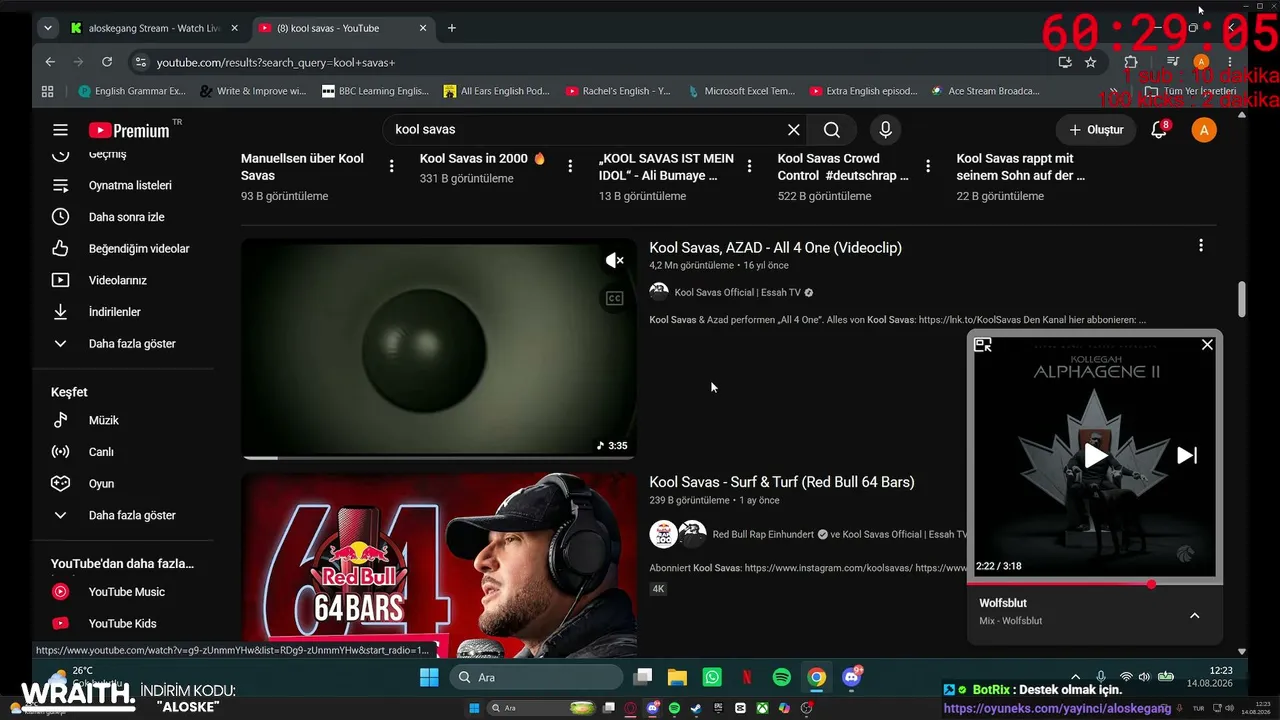Open Spotify from the taskbar

[x=782, y=678]
